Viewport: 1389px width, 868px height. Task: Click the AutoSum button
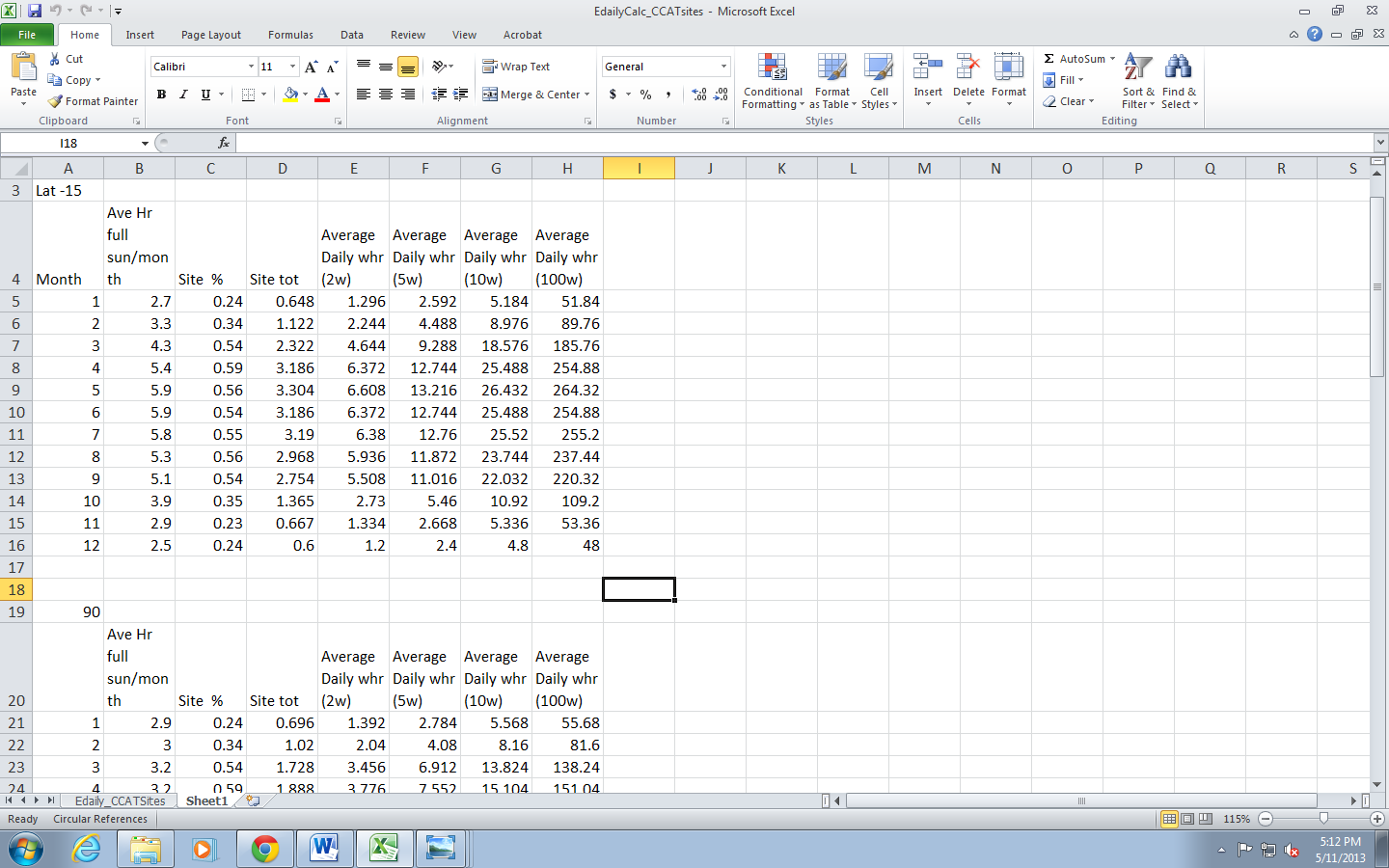[1074, 59]
